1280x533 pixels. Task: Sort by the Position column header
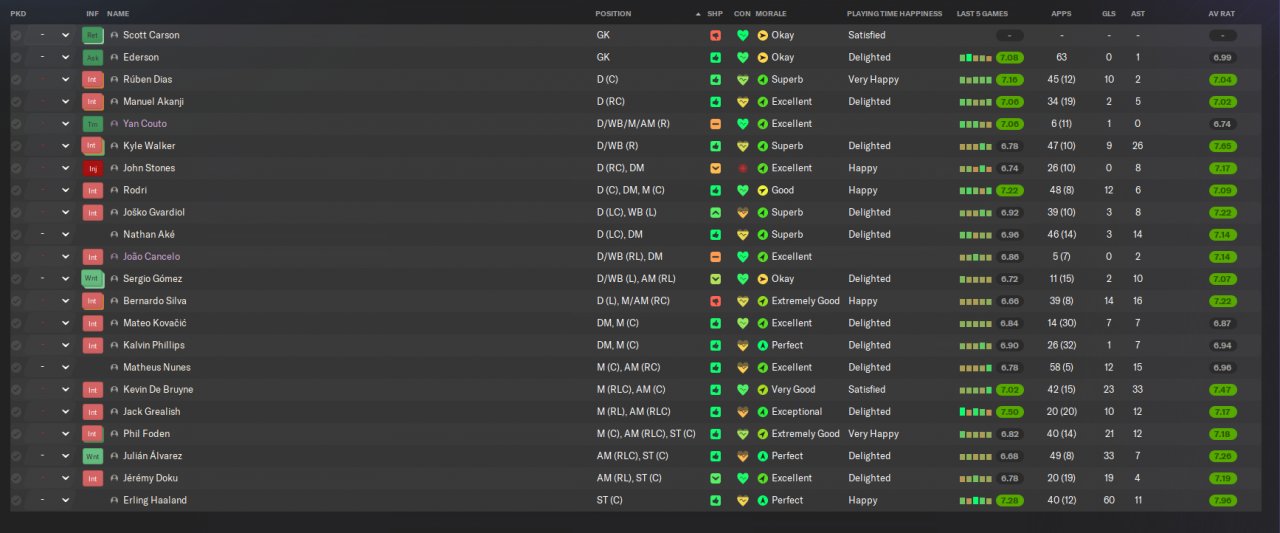pos(613,14)
